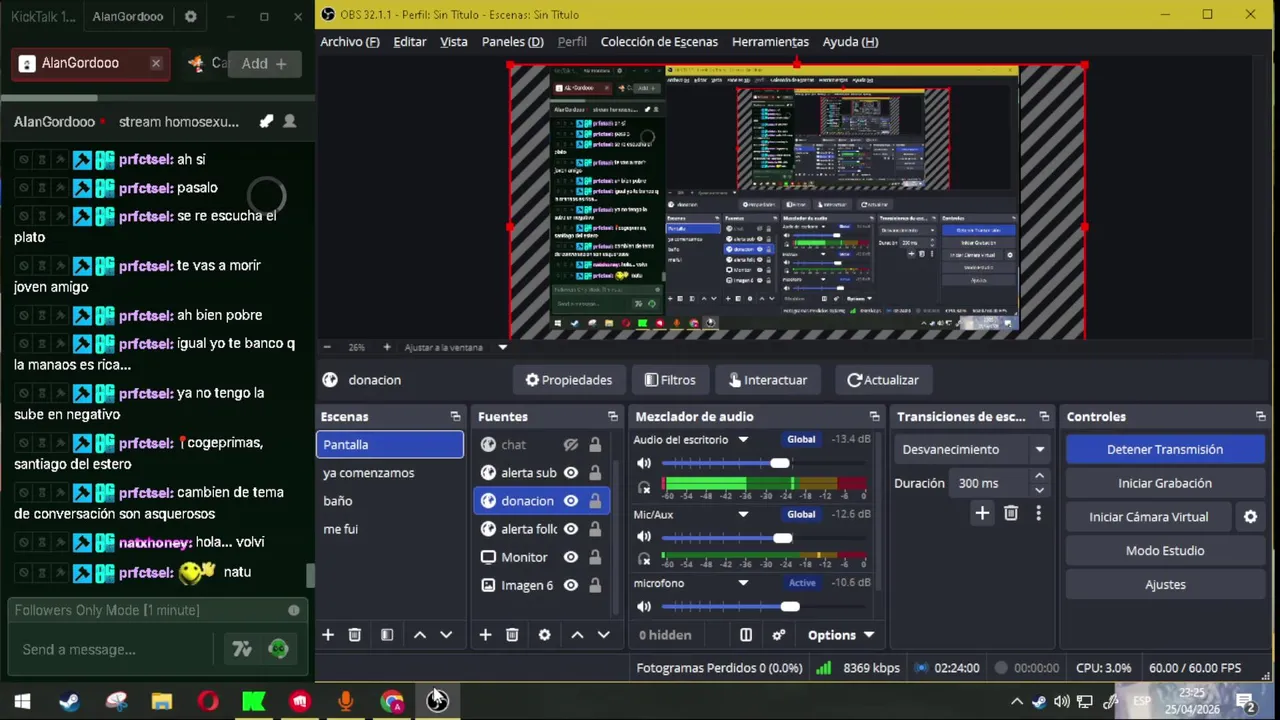Remove the transition with the trash icon
Screen dimensions: 1280x720
coord(1011,513)
